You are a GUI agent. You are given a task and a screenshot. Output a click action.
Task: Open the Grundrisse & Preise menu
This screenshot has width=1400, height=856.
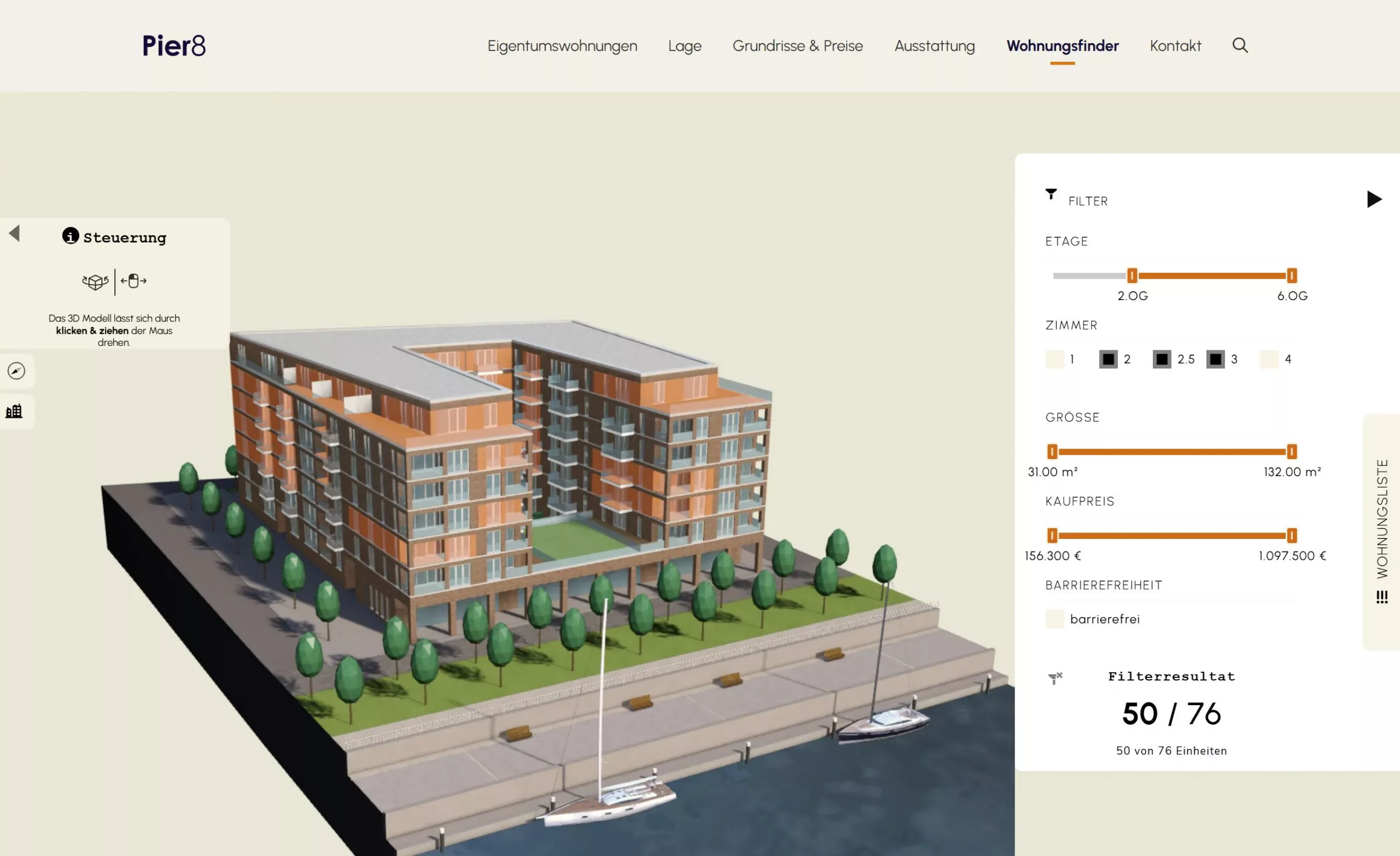(x=797, y=46)
